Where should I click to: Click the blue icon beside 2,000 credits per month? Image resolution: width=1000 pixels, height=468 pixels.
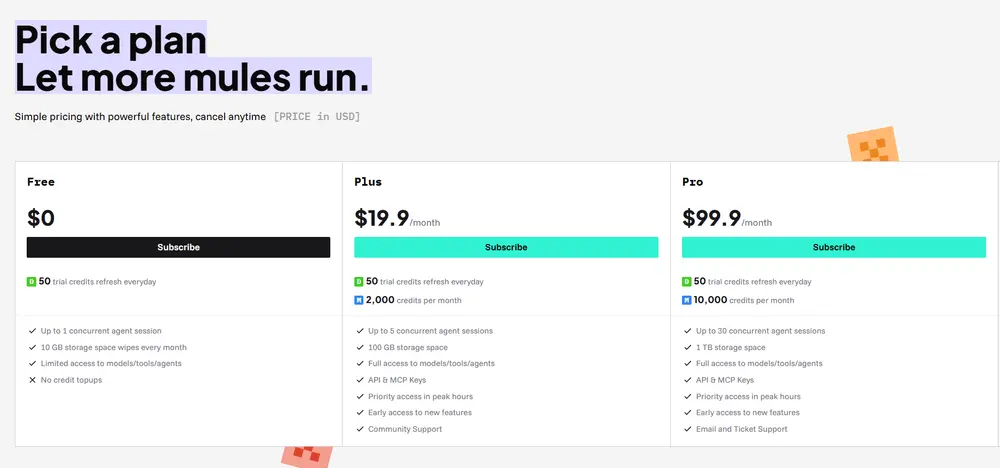(359, 300)
